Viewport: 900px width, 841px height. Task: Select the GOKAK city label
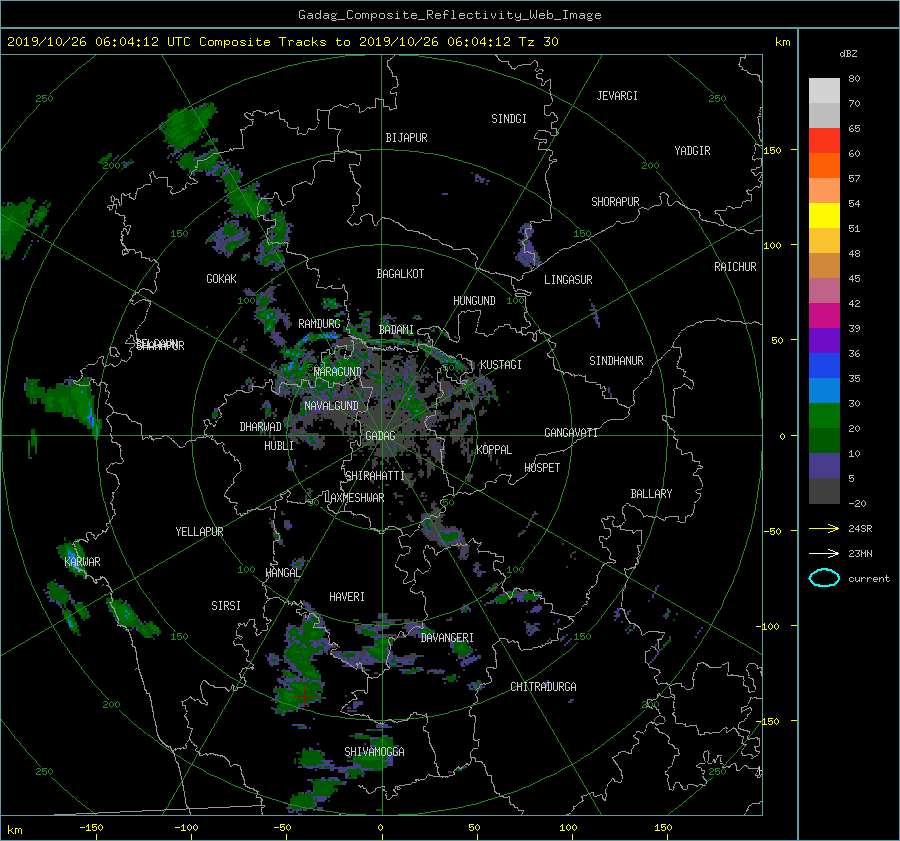[221, 279]
